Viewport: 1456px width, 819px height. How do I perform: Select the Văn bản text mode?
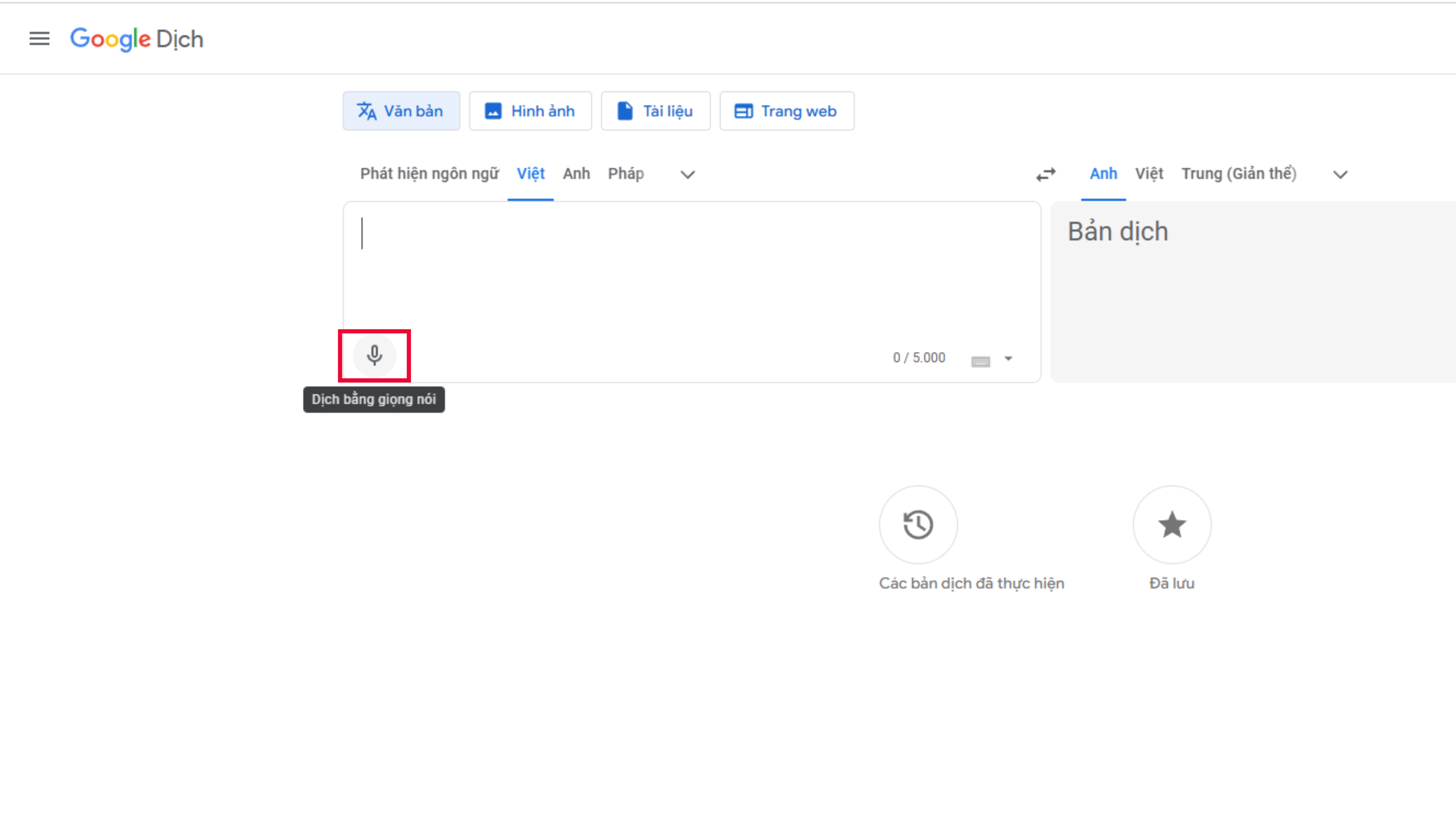click(401, 111)
